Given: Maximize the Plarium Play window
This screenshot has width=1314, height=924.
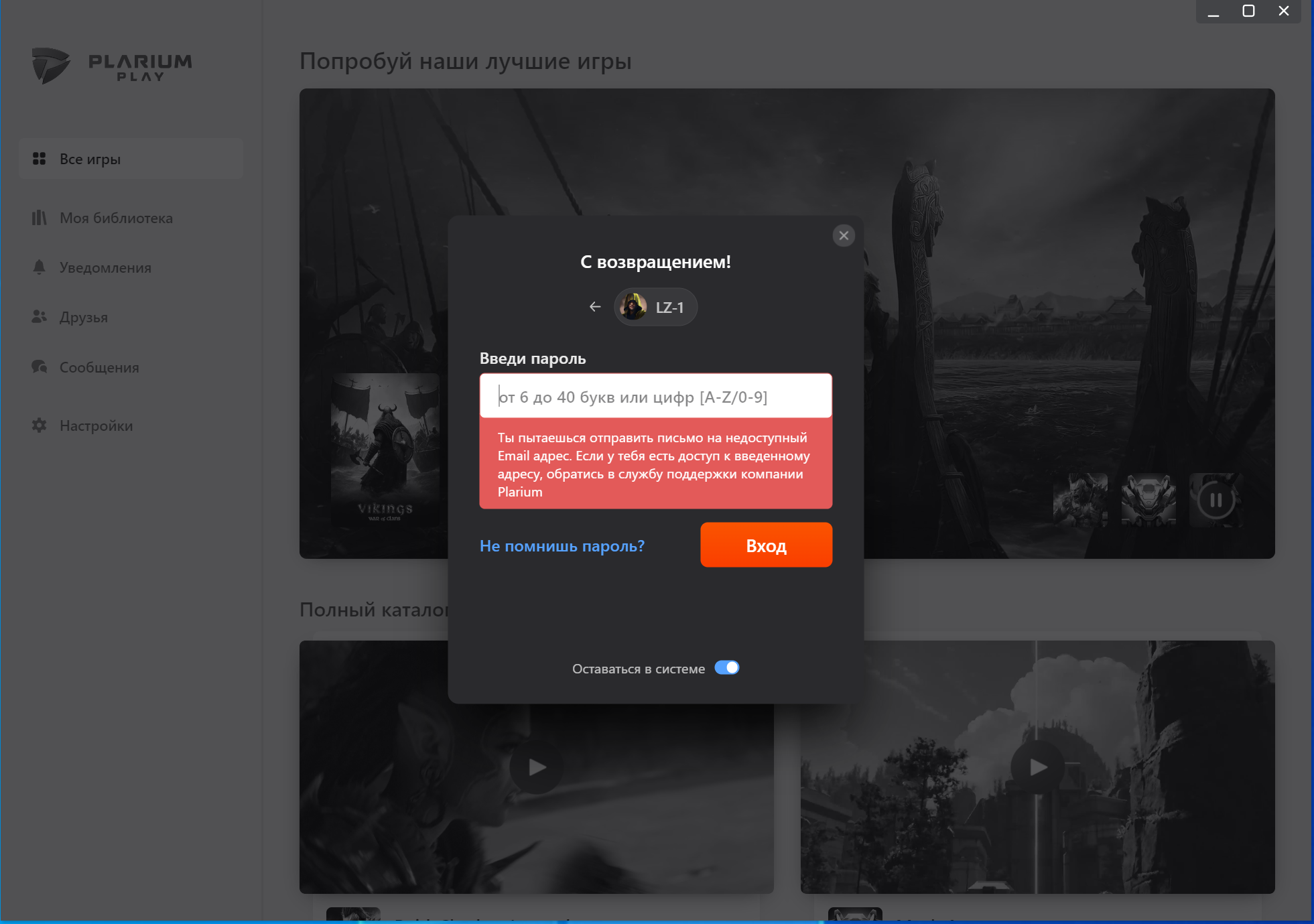Looking at the screenshot, I should [1248, 11].
